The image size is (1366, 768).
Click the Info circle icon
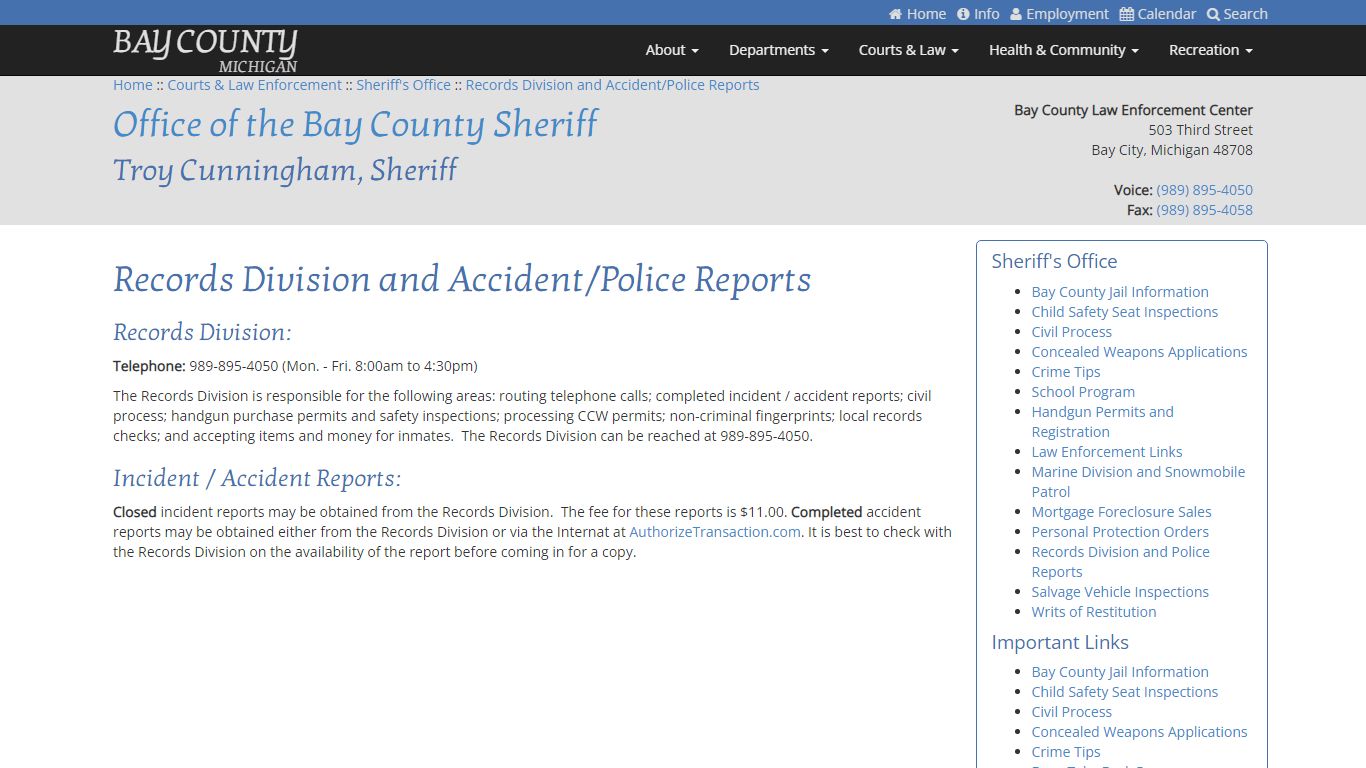pos(963,14)
